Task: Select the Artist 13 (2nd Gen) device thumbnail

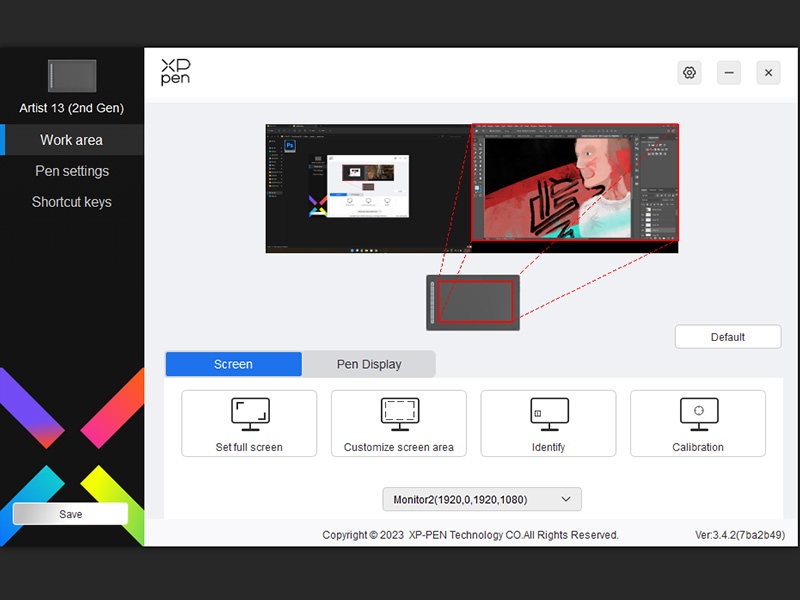Action: pos(72,76)
